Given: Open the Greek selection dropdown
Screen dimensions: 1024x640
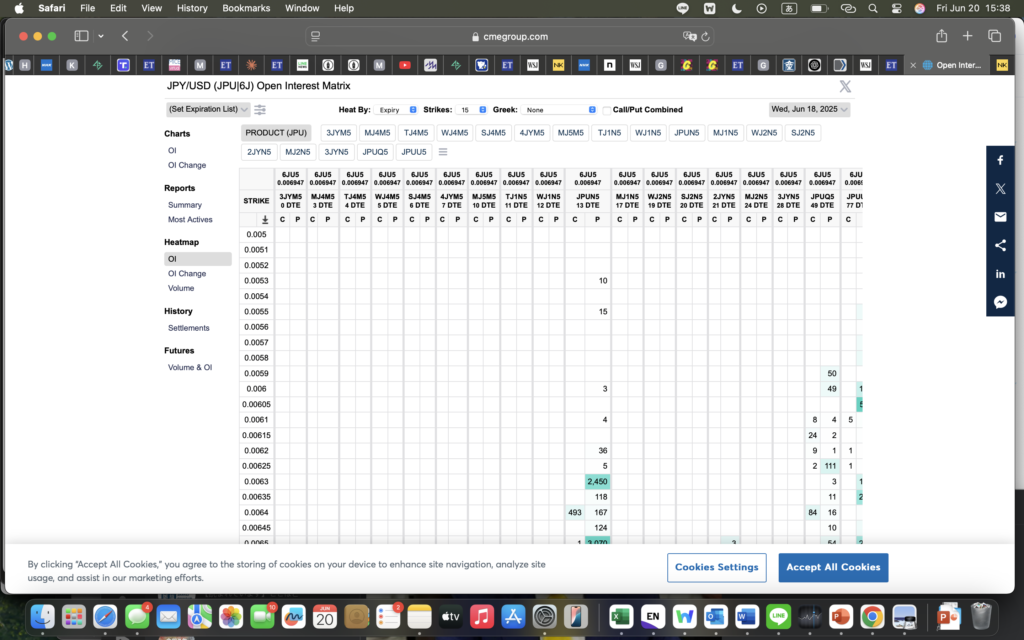Looking at the screenshot, I should [558, 110].
